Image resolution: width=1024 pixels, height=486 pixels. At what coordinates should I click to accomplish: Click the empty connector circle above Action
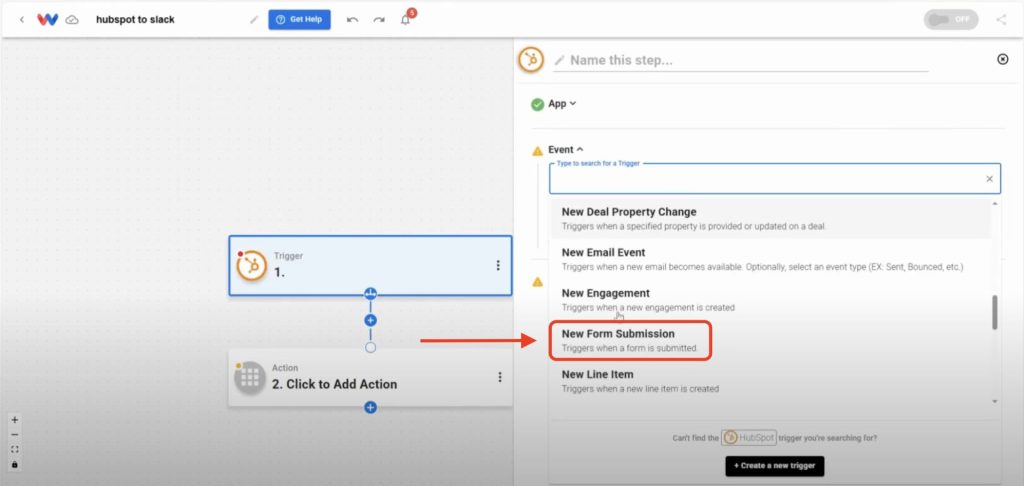click(370, 348)
